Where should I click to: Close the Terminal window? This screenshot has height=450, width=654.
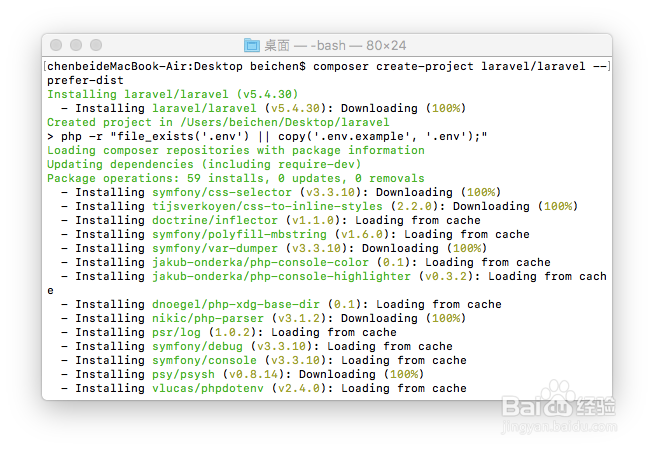tap(56, 45)
